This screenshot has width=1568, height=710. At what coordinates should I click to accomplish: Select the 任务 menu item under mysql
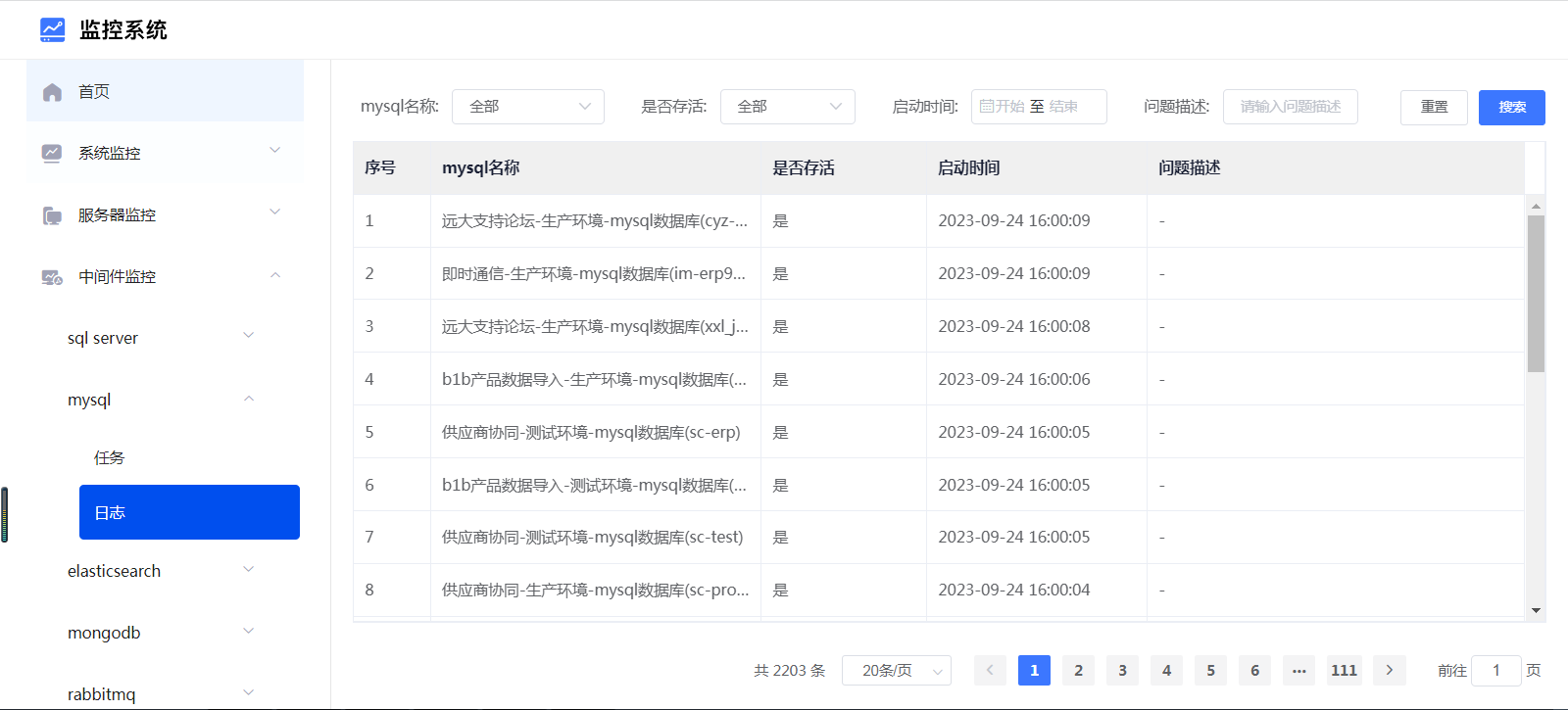point(110,457)
